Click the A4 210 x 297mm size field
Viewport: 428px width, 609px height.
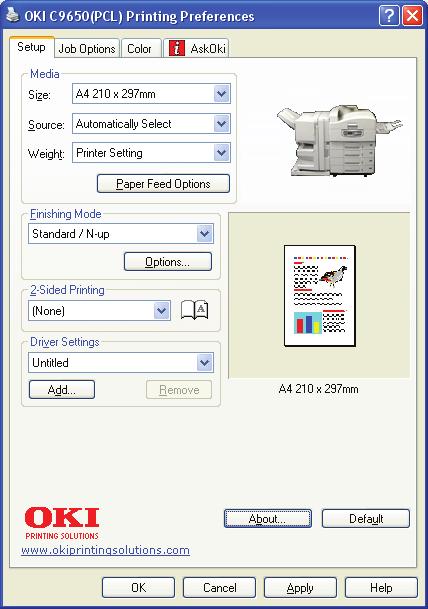pyautogui.click(x=151, y=94)
